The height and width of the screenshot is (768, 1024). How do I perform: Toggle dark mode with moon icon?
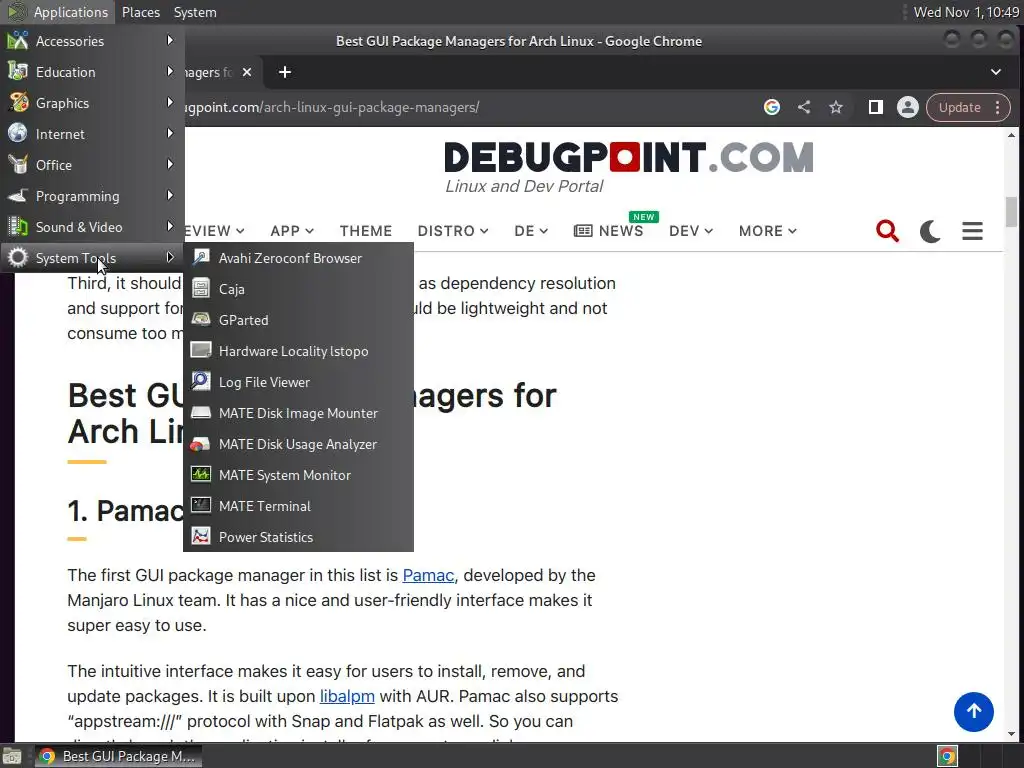pos(930,231)
